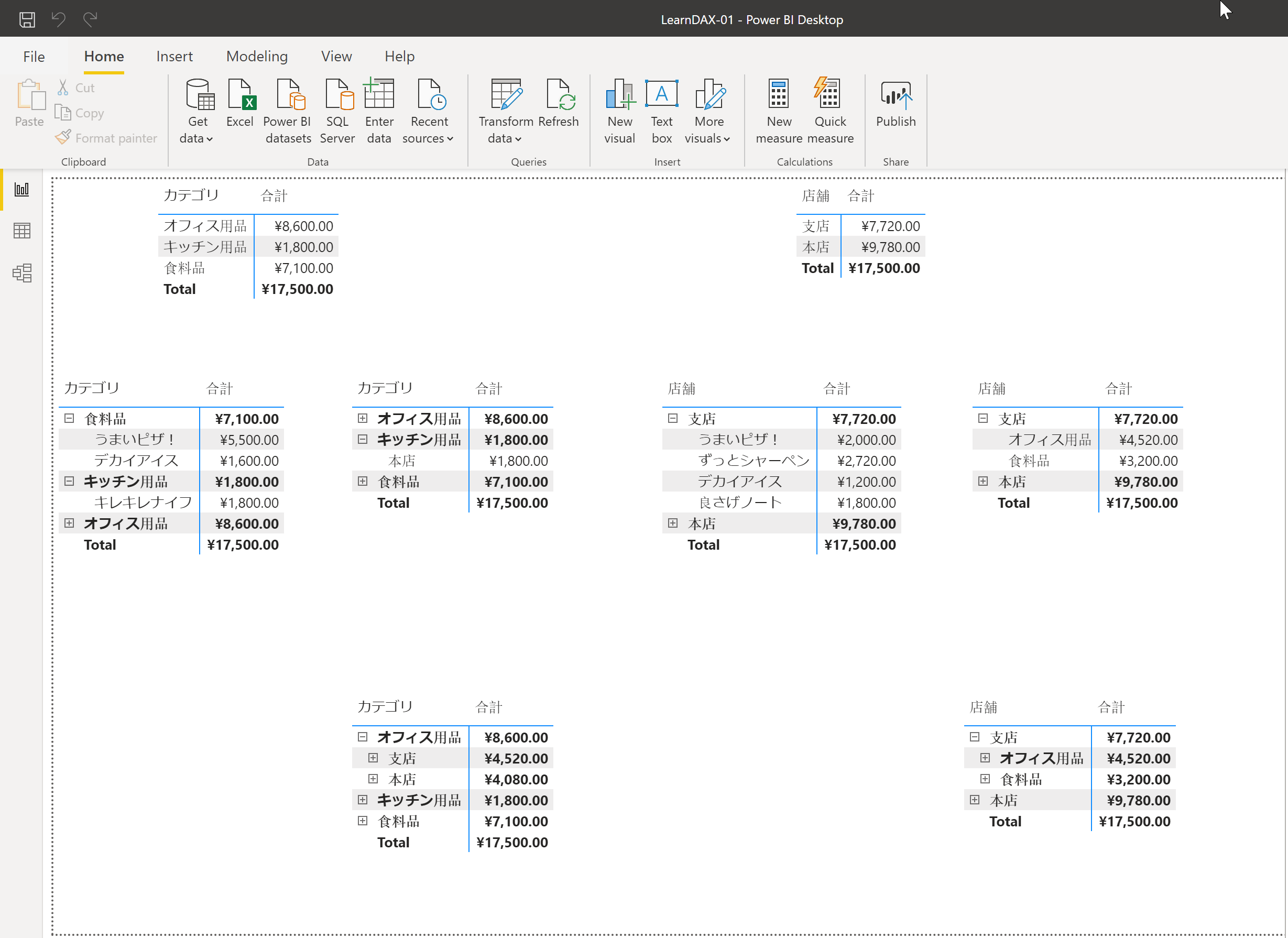
Task: Open Model view in left sidebar
Action: click(x=22, y=273)
